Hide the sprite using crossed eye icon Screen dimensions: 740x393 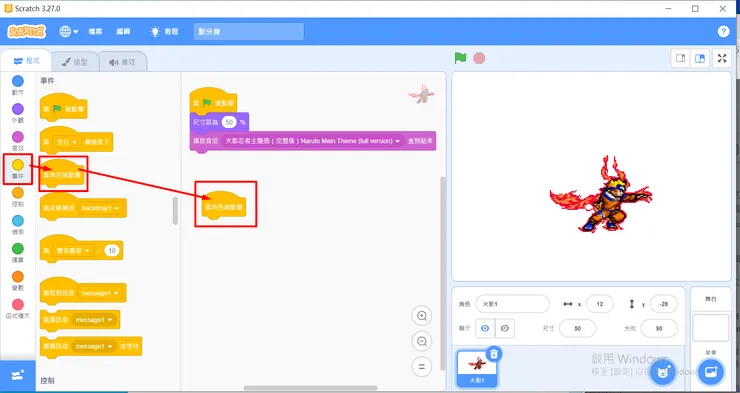point(505,328)
